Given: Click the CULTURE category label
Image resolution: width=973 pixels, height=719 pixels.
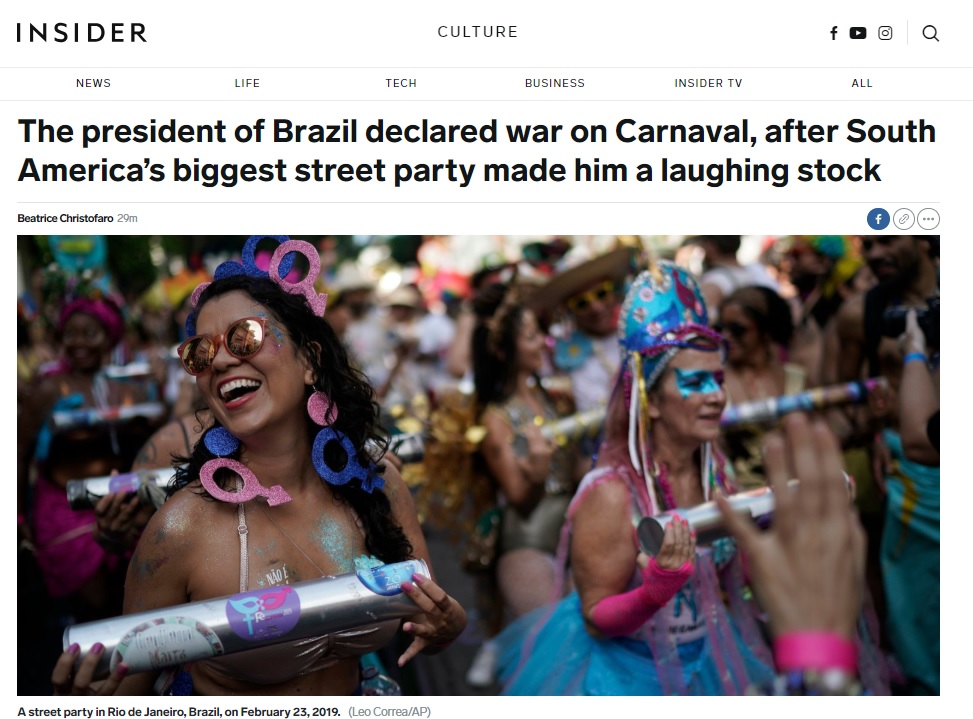Looking at the screenshot, I should click(478, 32).
